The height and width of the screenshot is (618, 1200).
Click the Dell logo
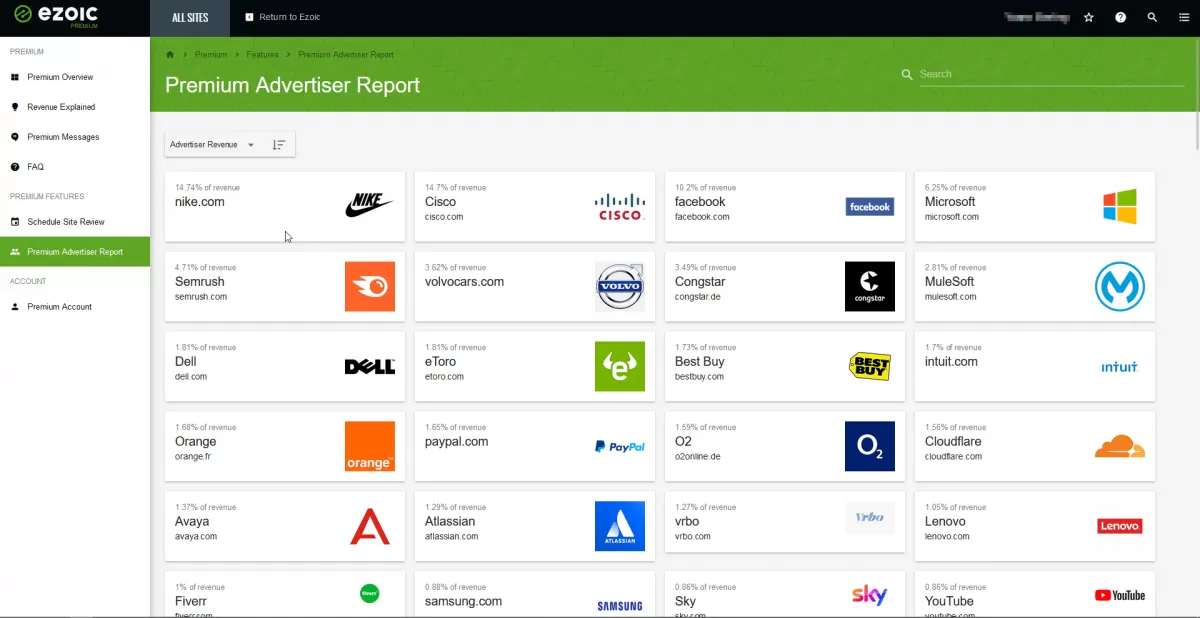(x=370, y=367)
